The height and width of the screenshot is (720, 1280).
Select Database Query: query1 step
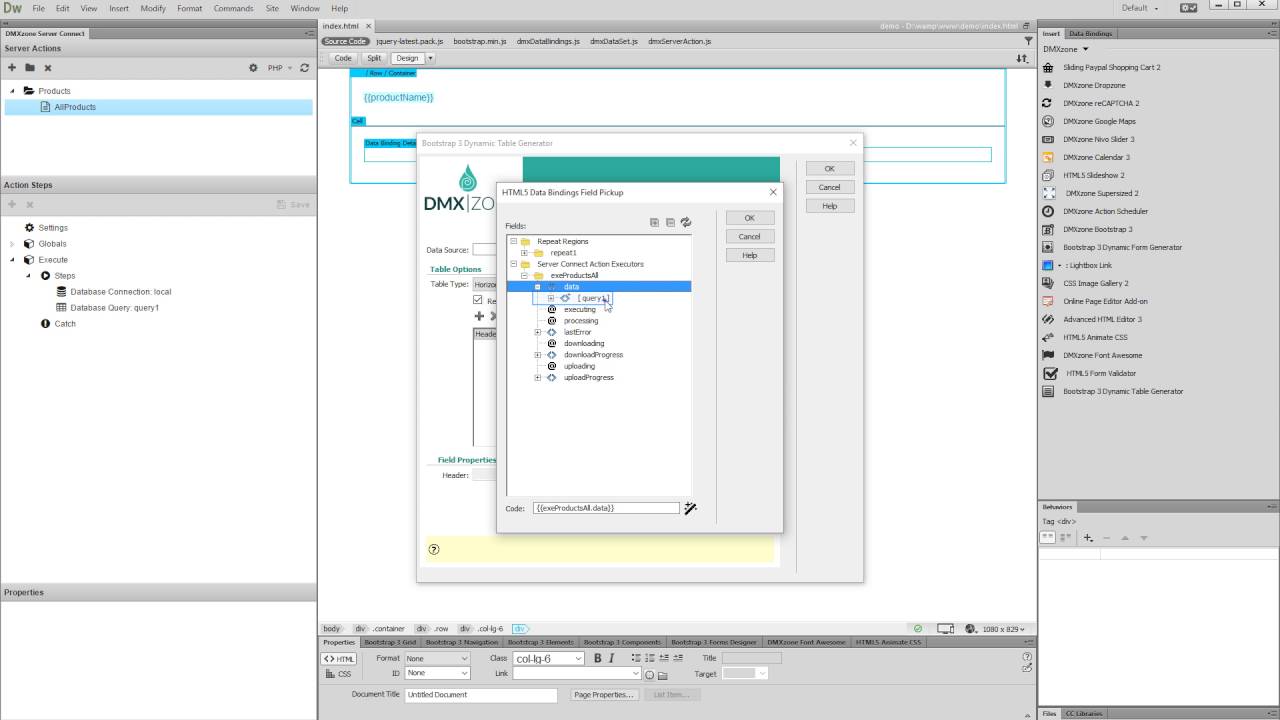[x=115, y=308]
